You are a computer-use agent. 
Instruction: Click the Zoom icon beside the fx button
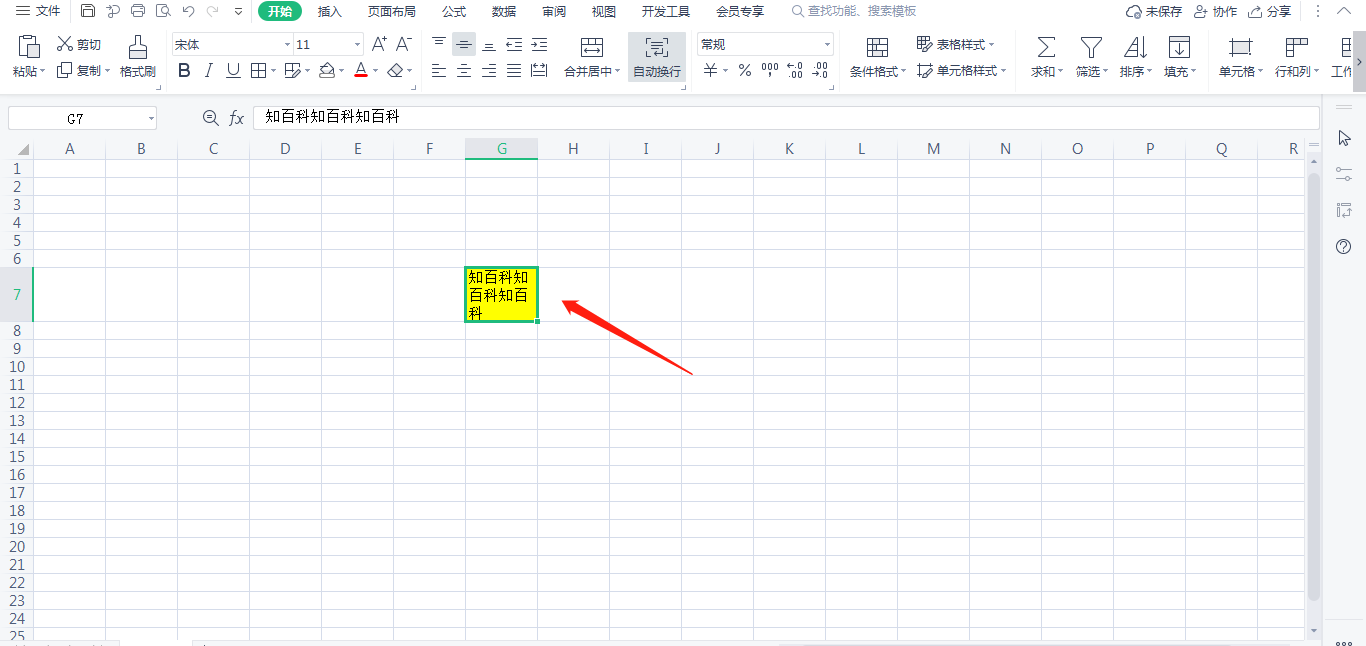(210, 118)
